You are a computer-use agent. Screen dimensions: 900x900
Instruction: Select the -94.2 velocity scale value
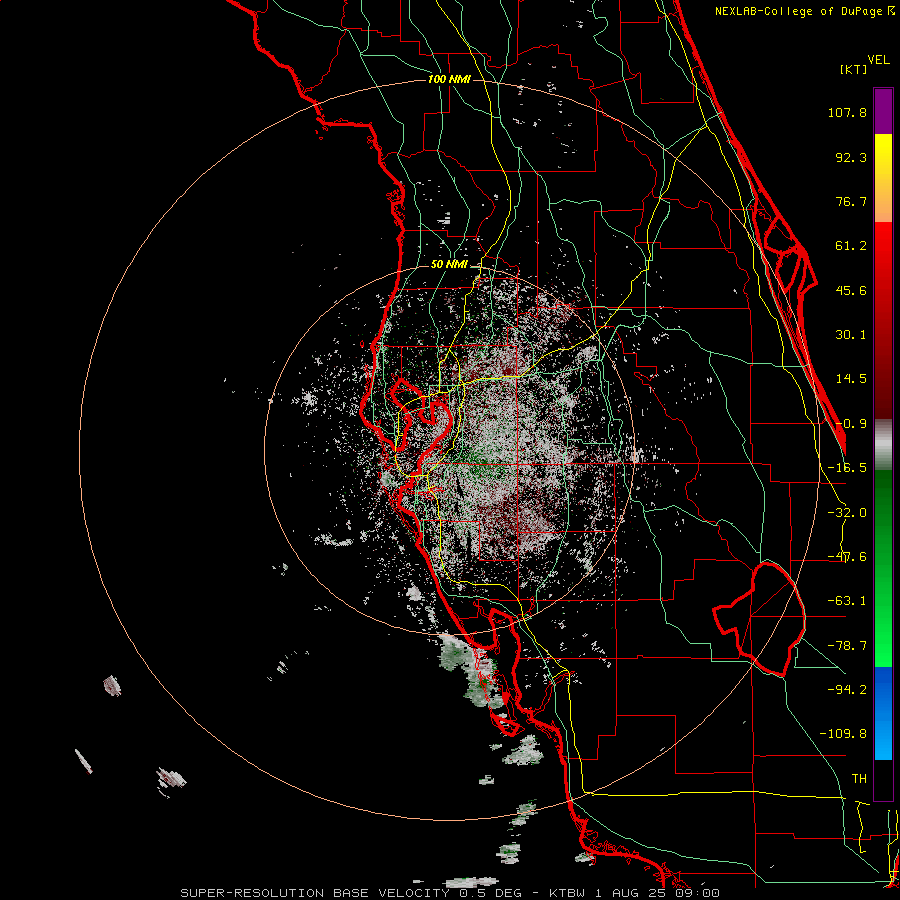pos(847,689)
